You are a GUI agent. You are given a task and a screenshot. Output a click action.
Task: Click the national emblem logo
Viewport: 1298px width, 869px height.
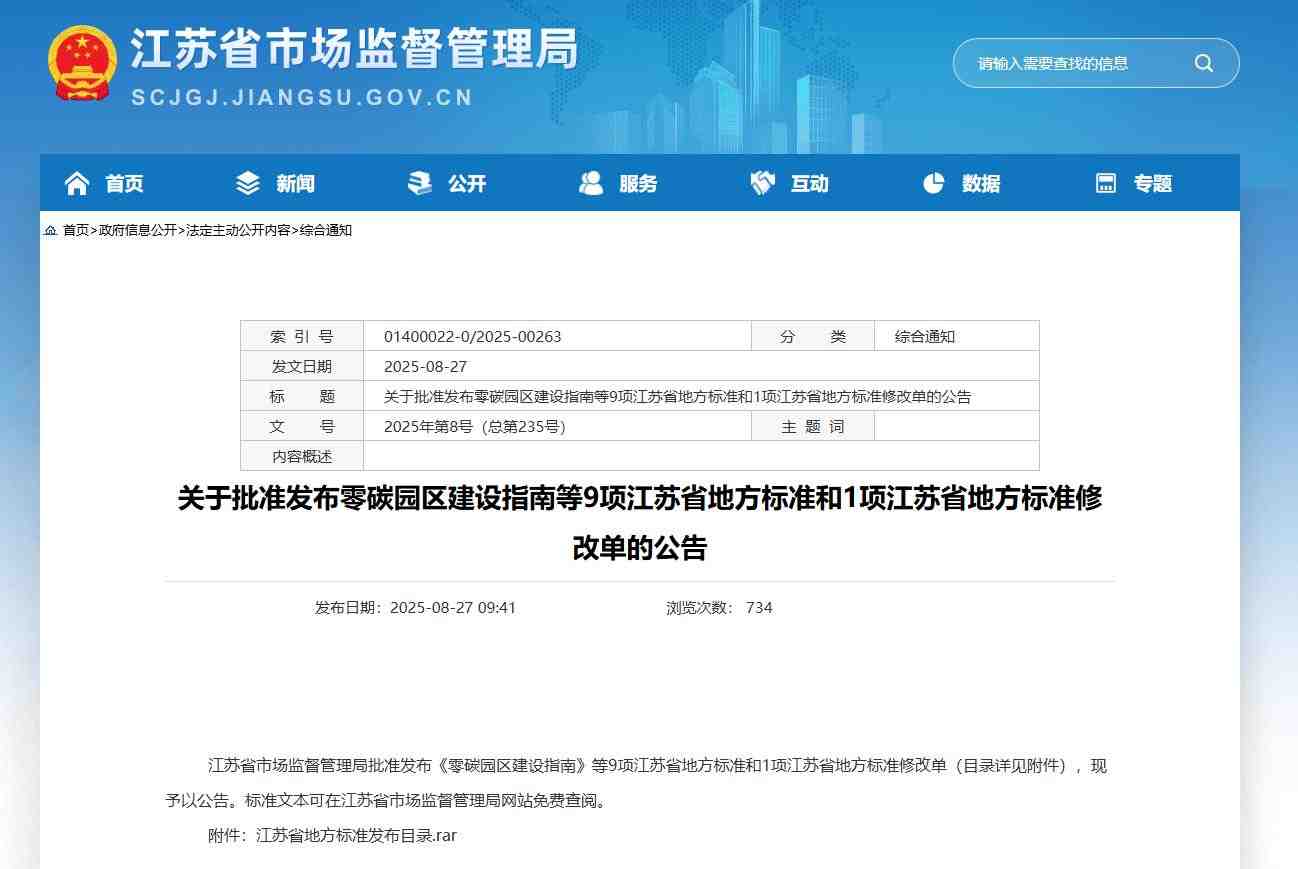82,63
